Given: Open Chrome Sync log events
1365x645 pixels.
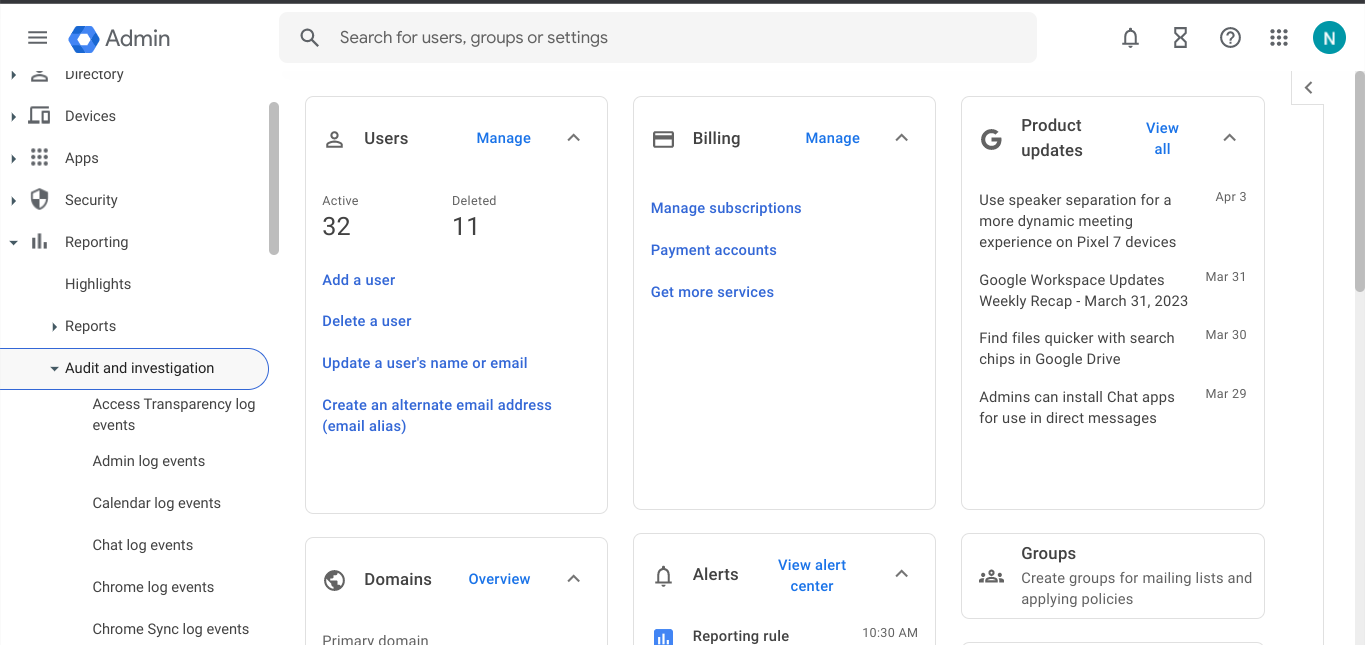Looking at the screenshot, I should (x=171, y=629).
